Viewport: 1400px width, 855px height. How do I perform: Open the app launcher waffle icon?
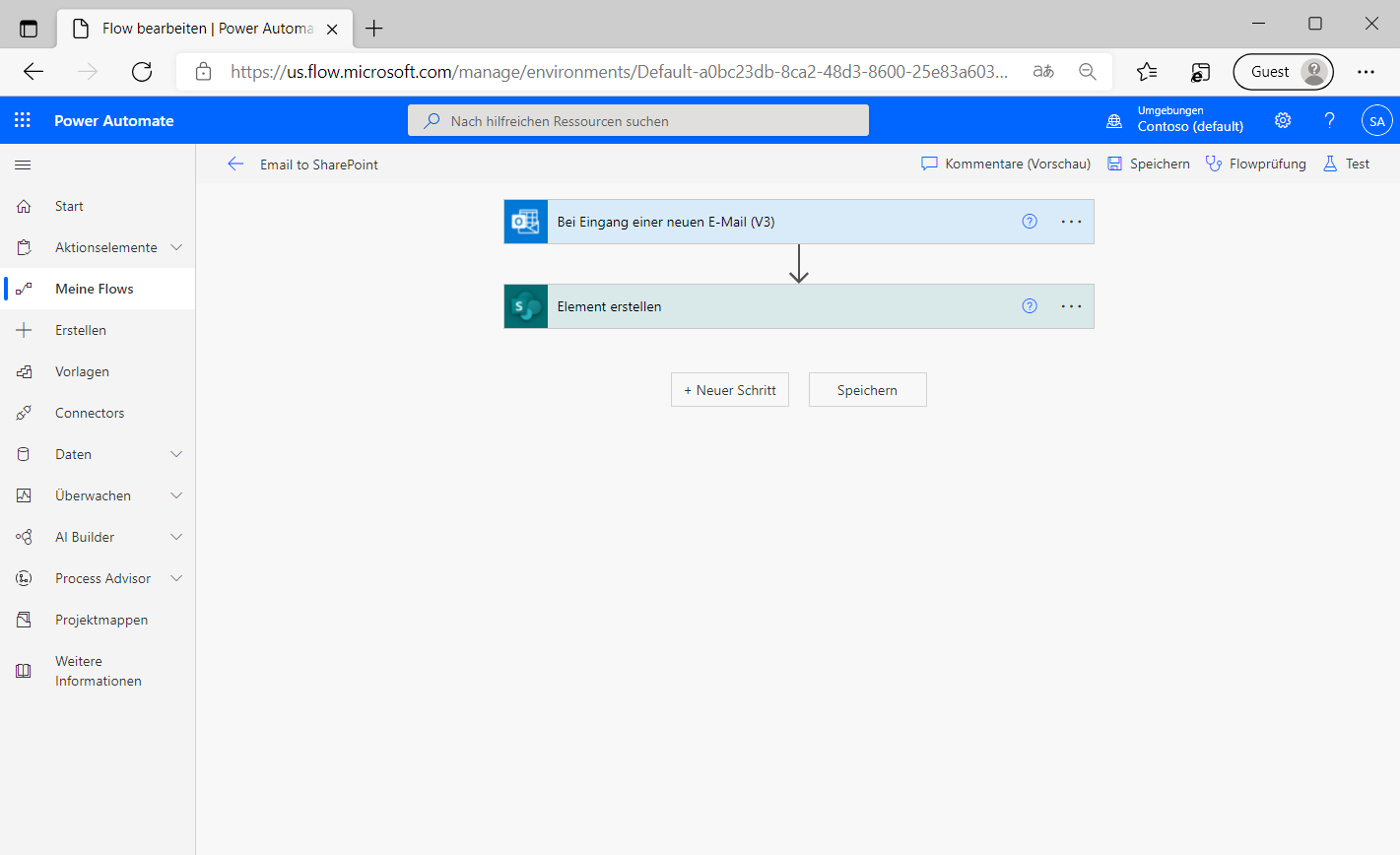click(x=23, y=120)
